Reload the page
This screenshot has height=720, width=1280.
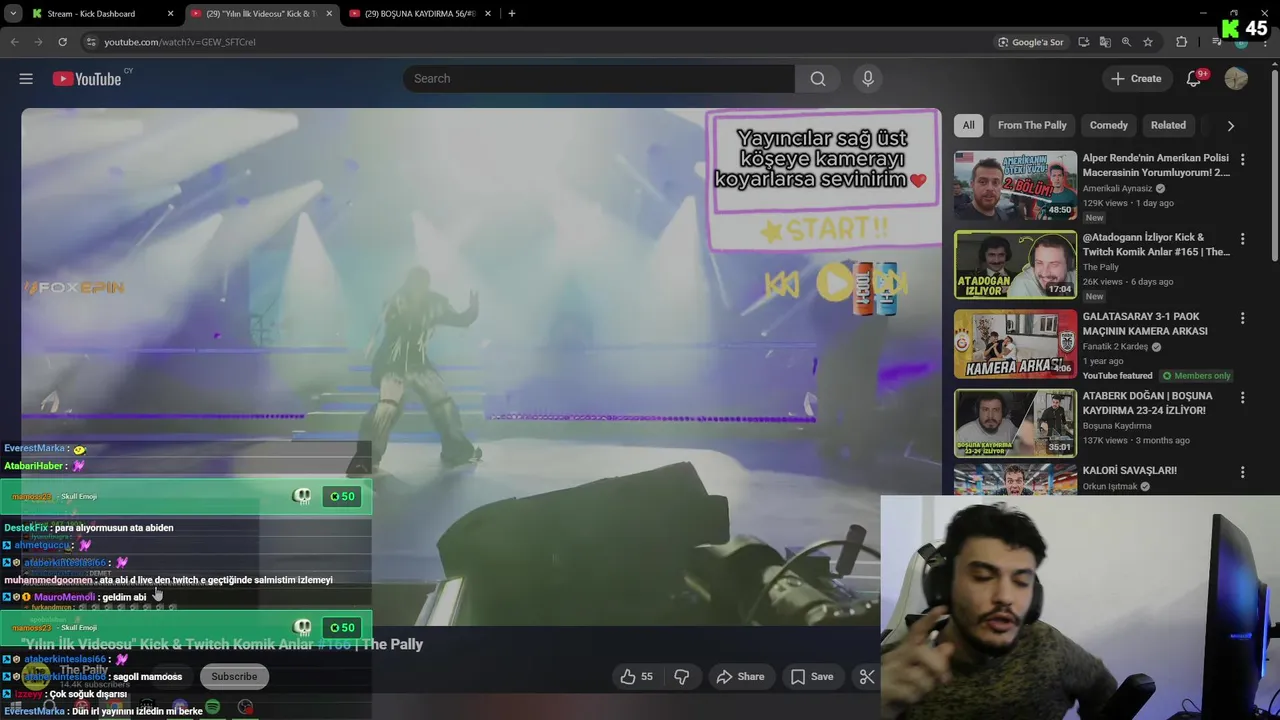click(62, 42)
